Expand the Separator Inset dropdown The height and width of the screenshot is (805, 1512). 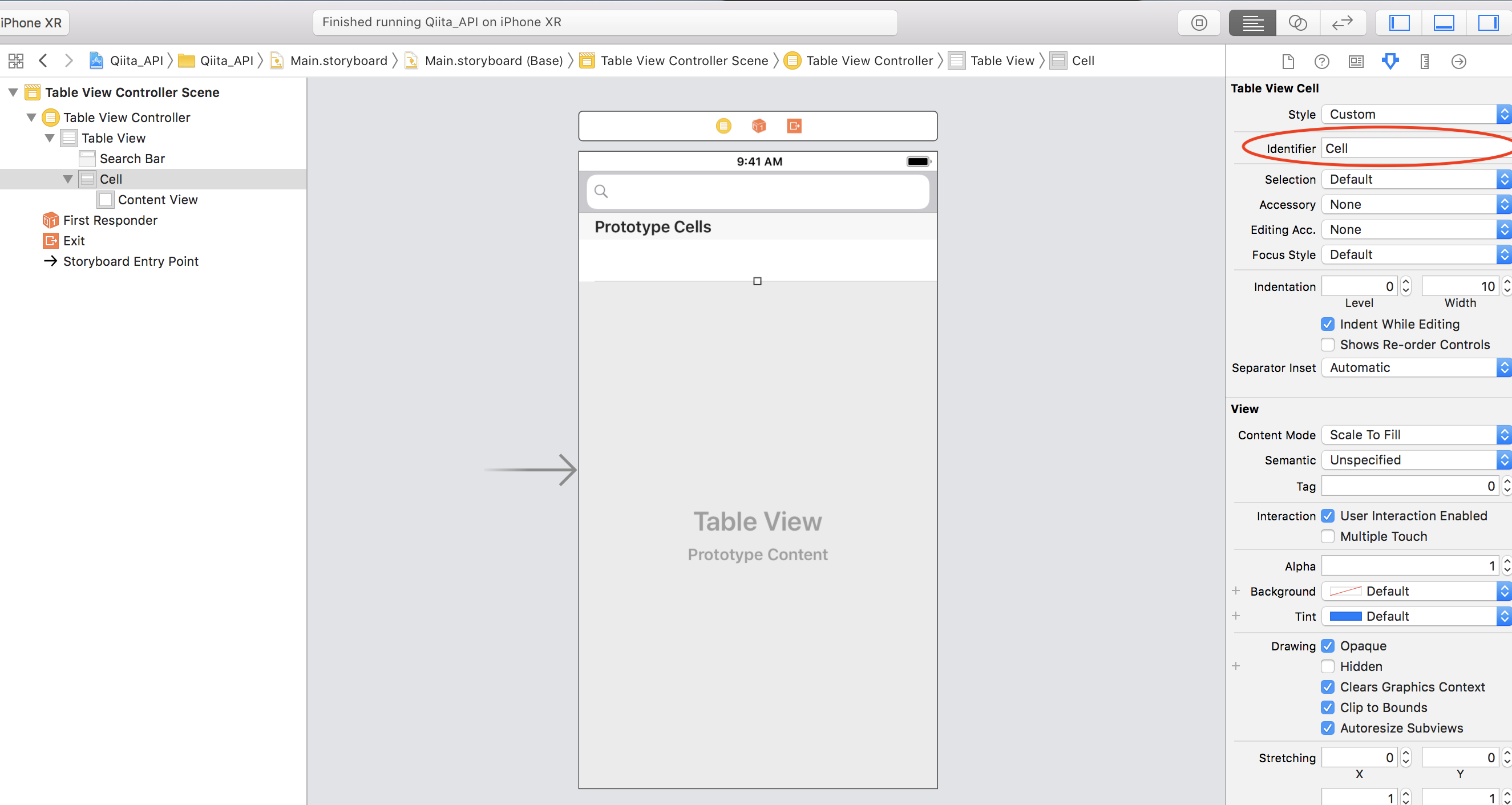tap(1503, 368)
